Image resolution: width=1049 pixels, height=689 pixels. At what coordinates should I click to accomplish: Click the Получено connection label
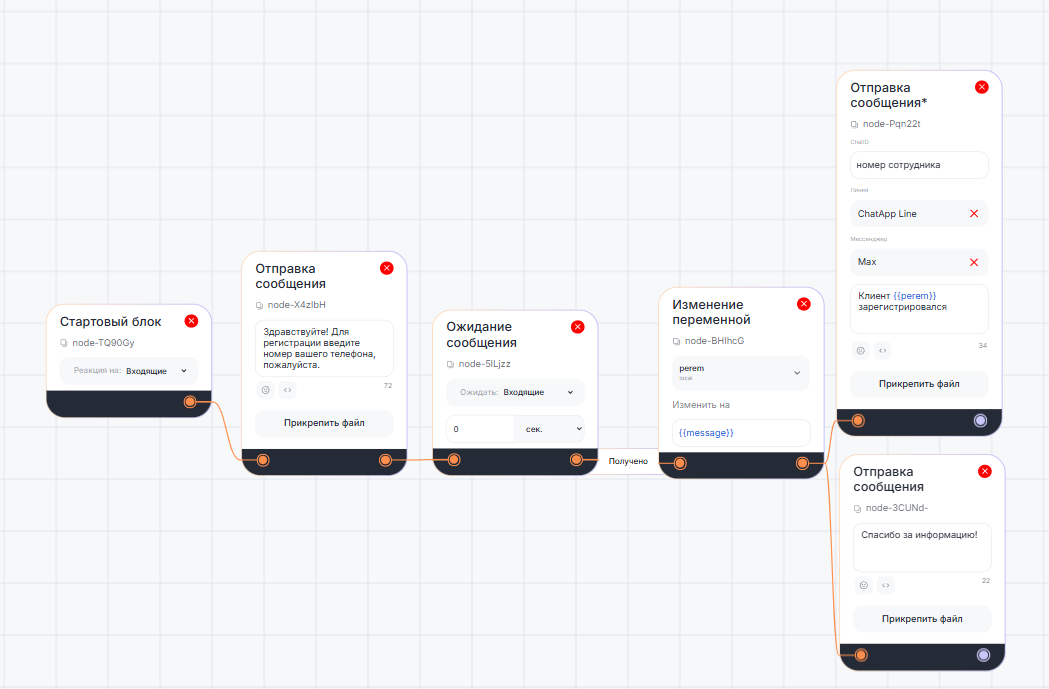click(628, 461)
